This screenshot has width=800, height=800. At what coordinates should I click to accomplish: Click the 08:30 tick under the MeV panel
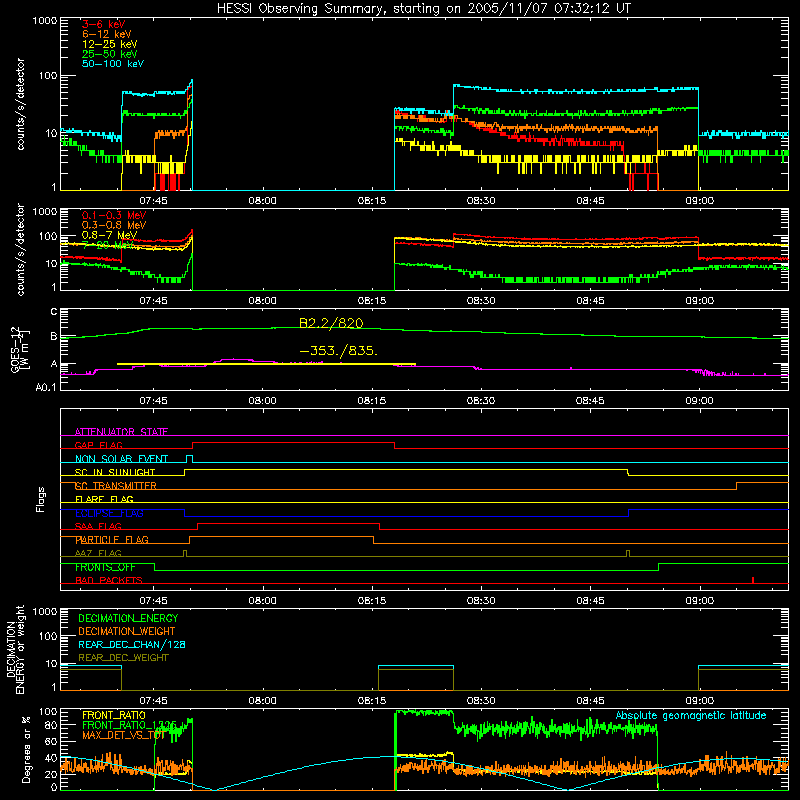pos(481,301)
